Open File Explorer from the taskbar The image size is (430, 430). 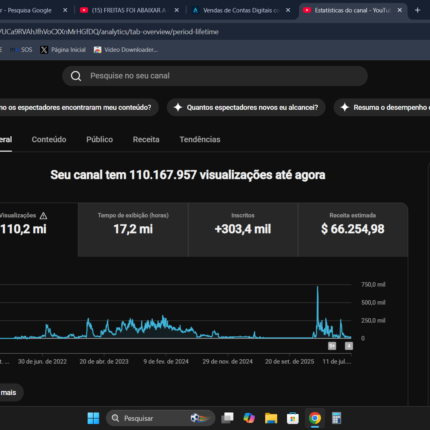click(x=271, y=418)
